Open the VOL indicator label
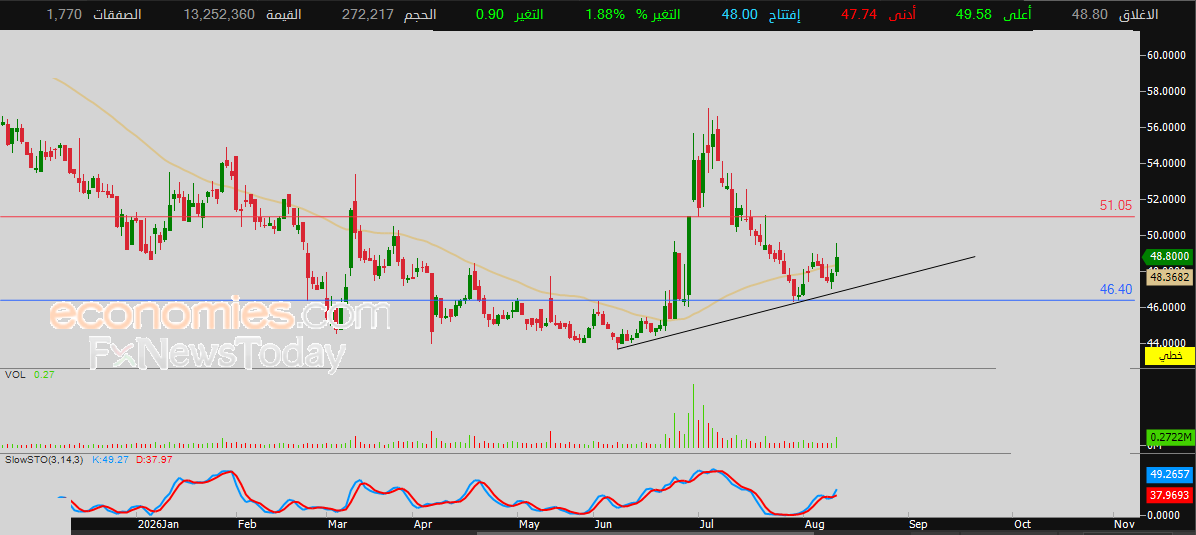 [x=14, y=375]
